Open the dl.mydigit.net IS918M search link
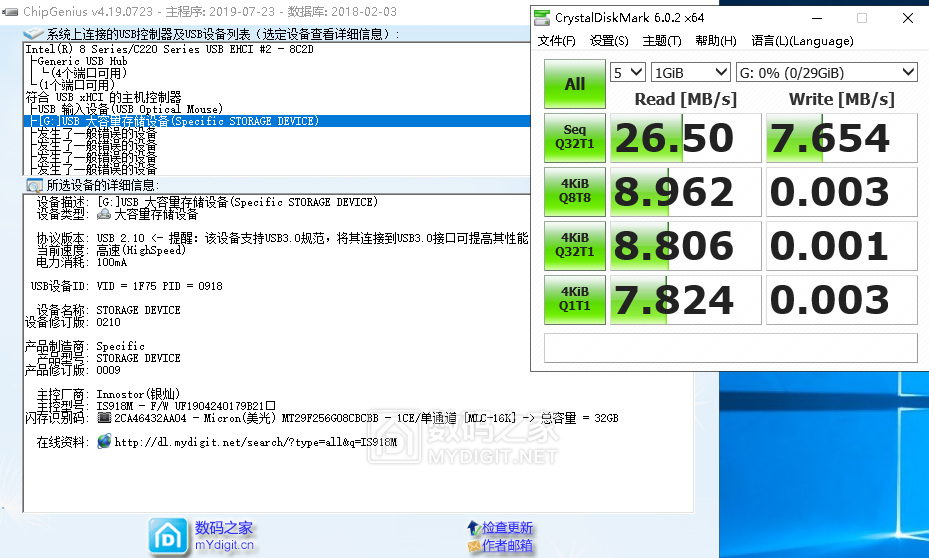The image size is (929, 558). tap(255, 442)
